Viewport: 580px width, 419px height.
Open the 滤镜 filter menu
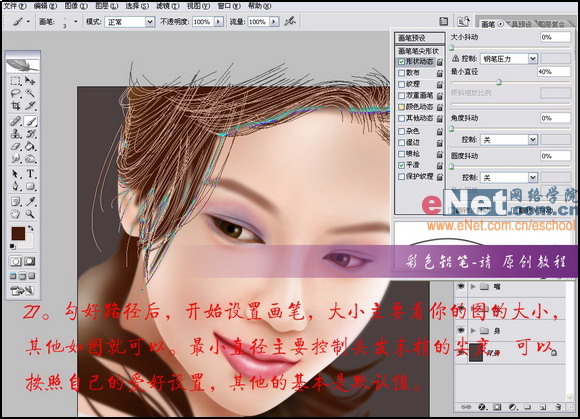167,6
